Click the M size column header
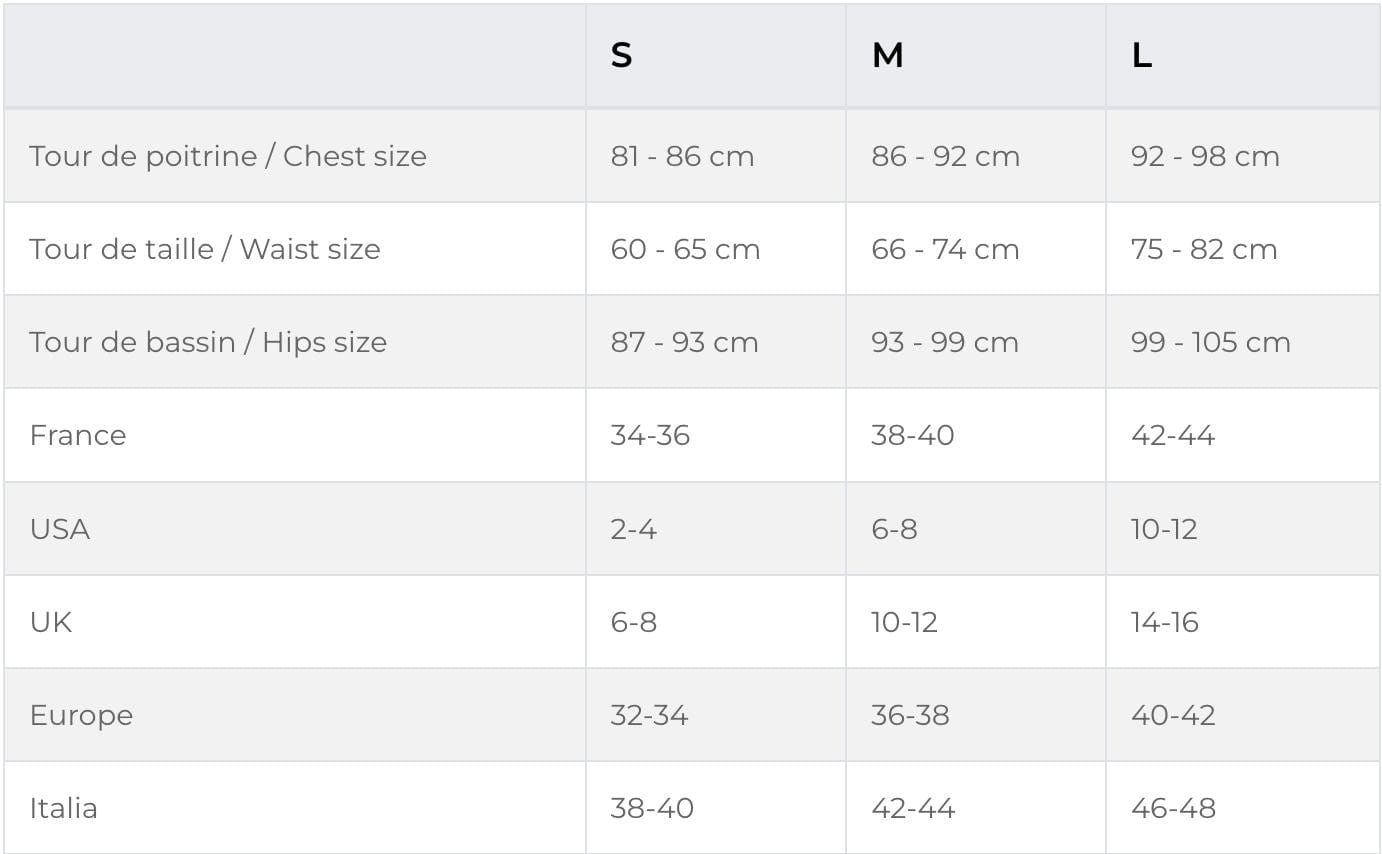The height and width of the screenshot is (854, 1382). coord(887,56)
